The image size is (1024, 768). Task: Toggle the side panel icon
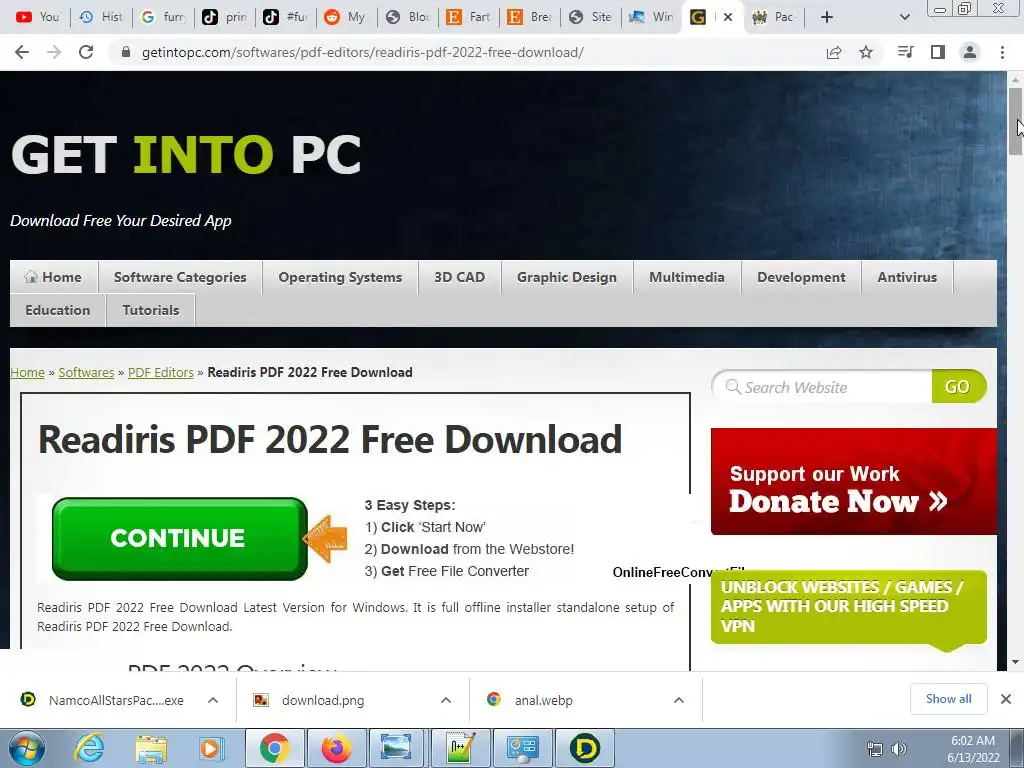pyautogui.click(x=938, y=52)
